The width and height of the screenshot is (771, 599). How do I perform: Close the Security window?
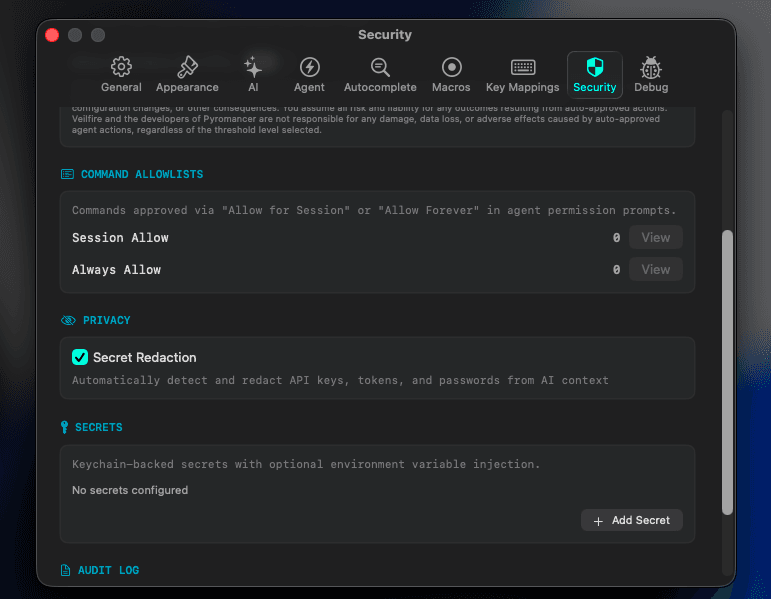tap(52, 35)
